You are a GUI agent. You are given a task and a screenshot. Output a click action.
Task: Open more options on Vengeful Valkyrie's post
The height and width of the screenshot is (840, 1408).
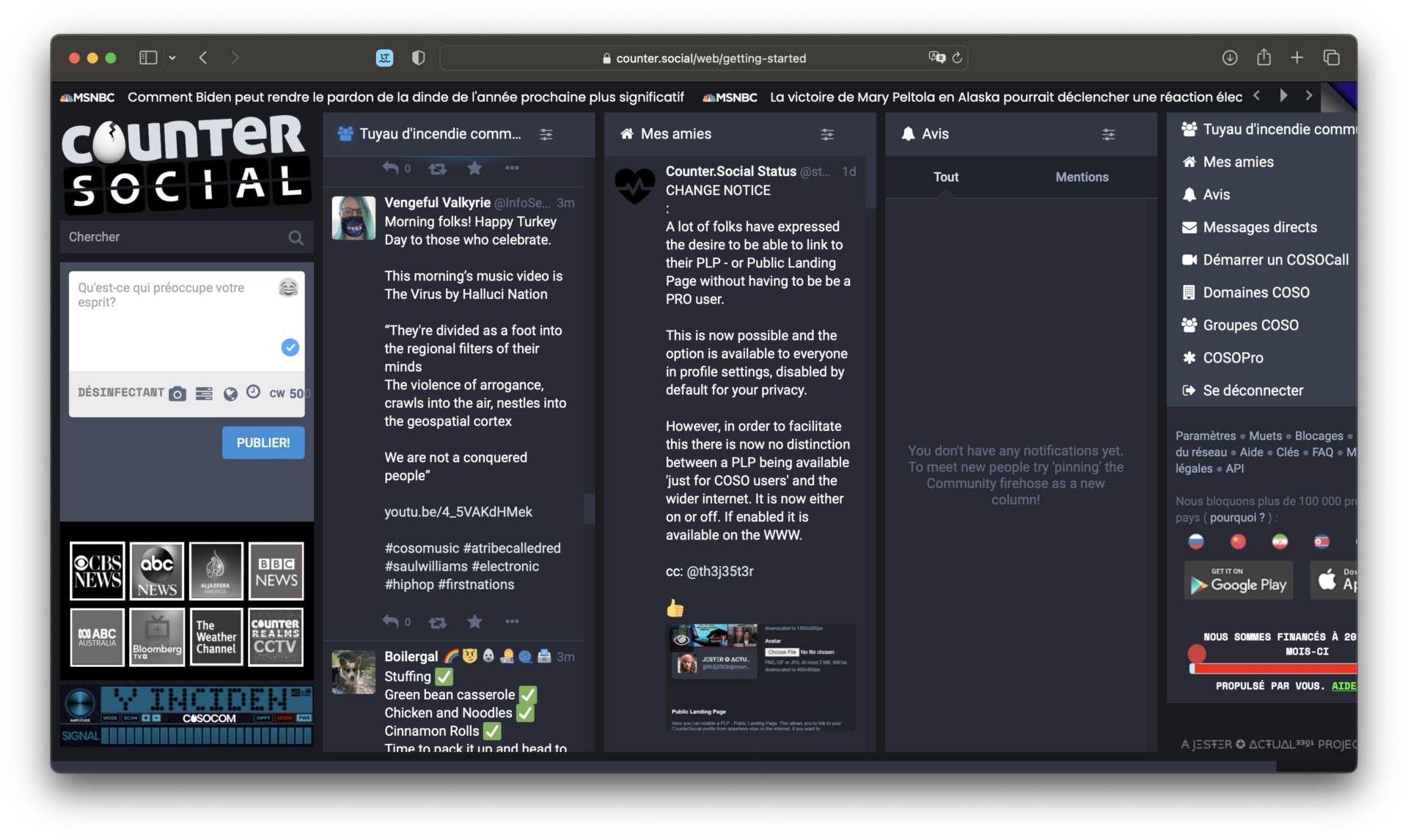(x=512, y=622)
